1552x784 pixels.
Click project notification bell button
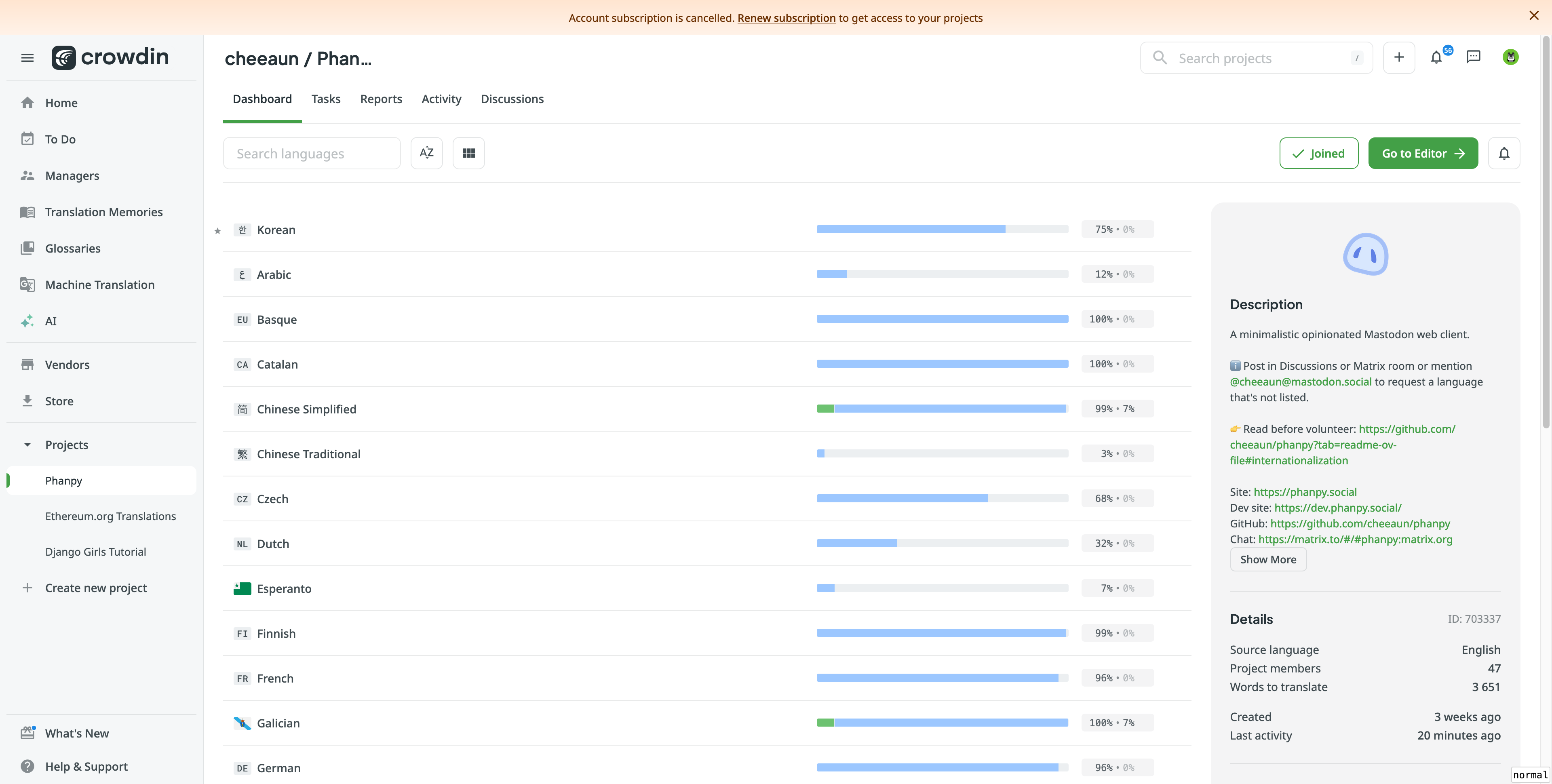click(1504, 153)
